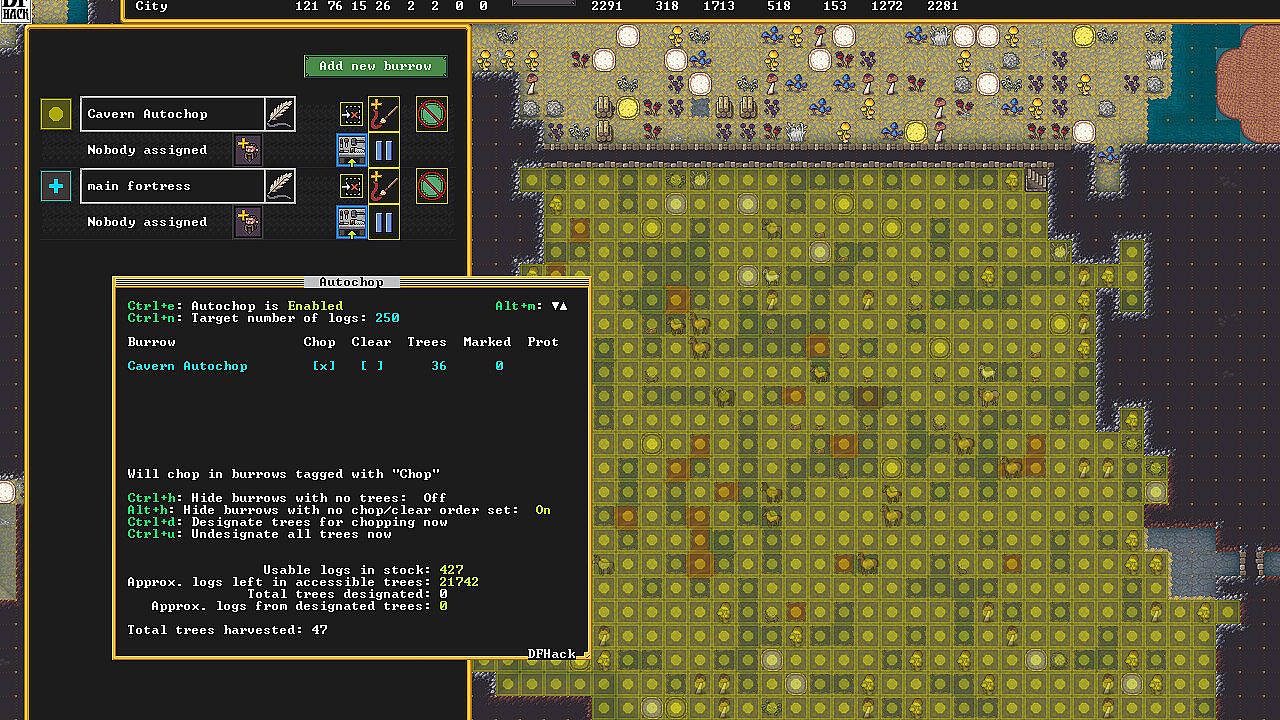Sort by the Chop column header
1280x720 pixels.
click(319, 342)
